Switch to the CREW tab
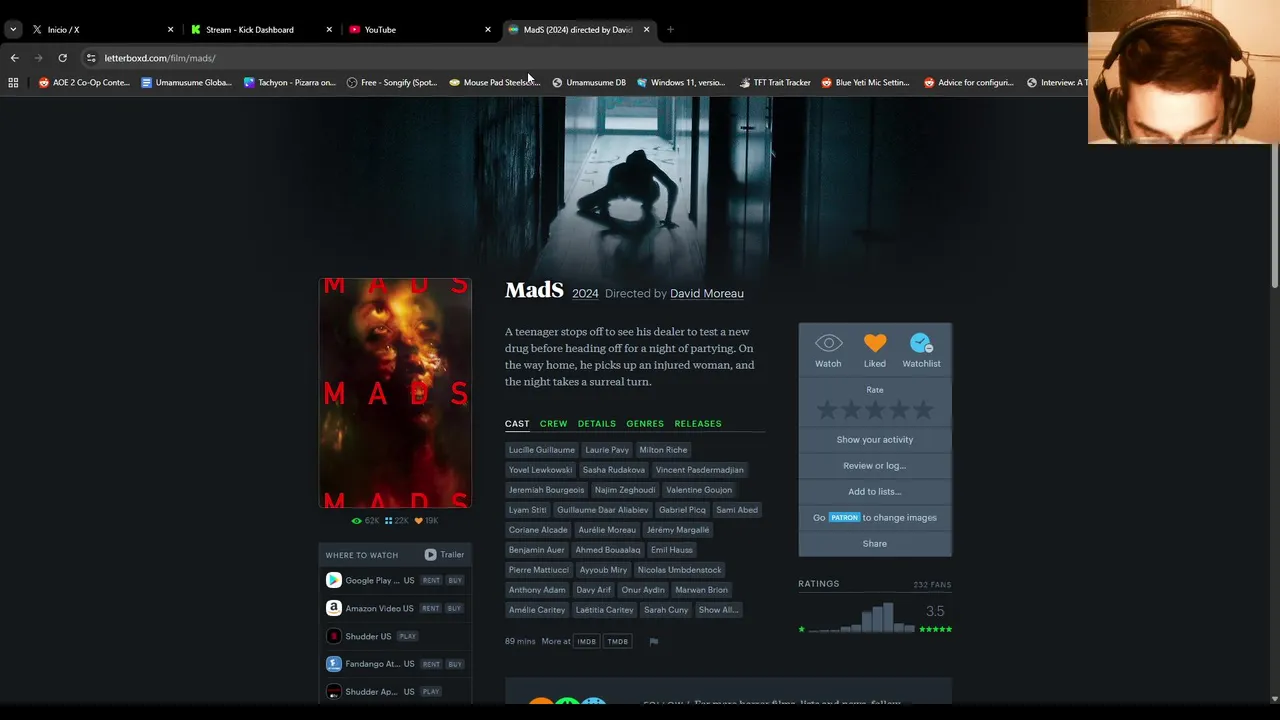Image resolution: width=1280 pixels, height=720 pixels. (x=553, y=424)
